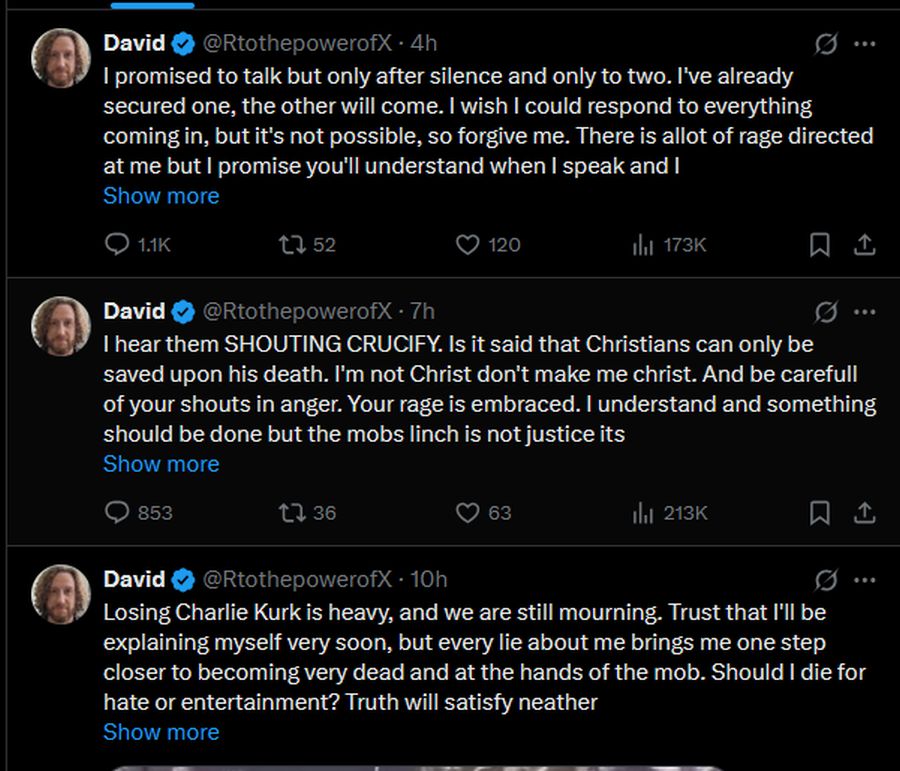Share the 4h post

[865, 244]
